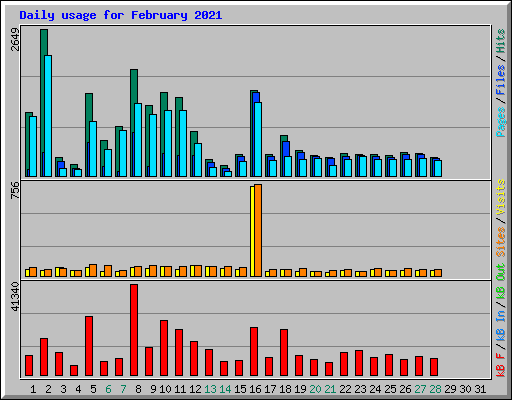512x400 pixels.
Task: Click day 22 on the x-axis
Action: point(345,389)
